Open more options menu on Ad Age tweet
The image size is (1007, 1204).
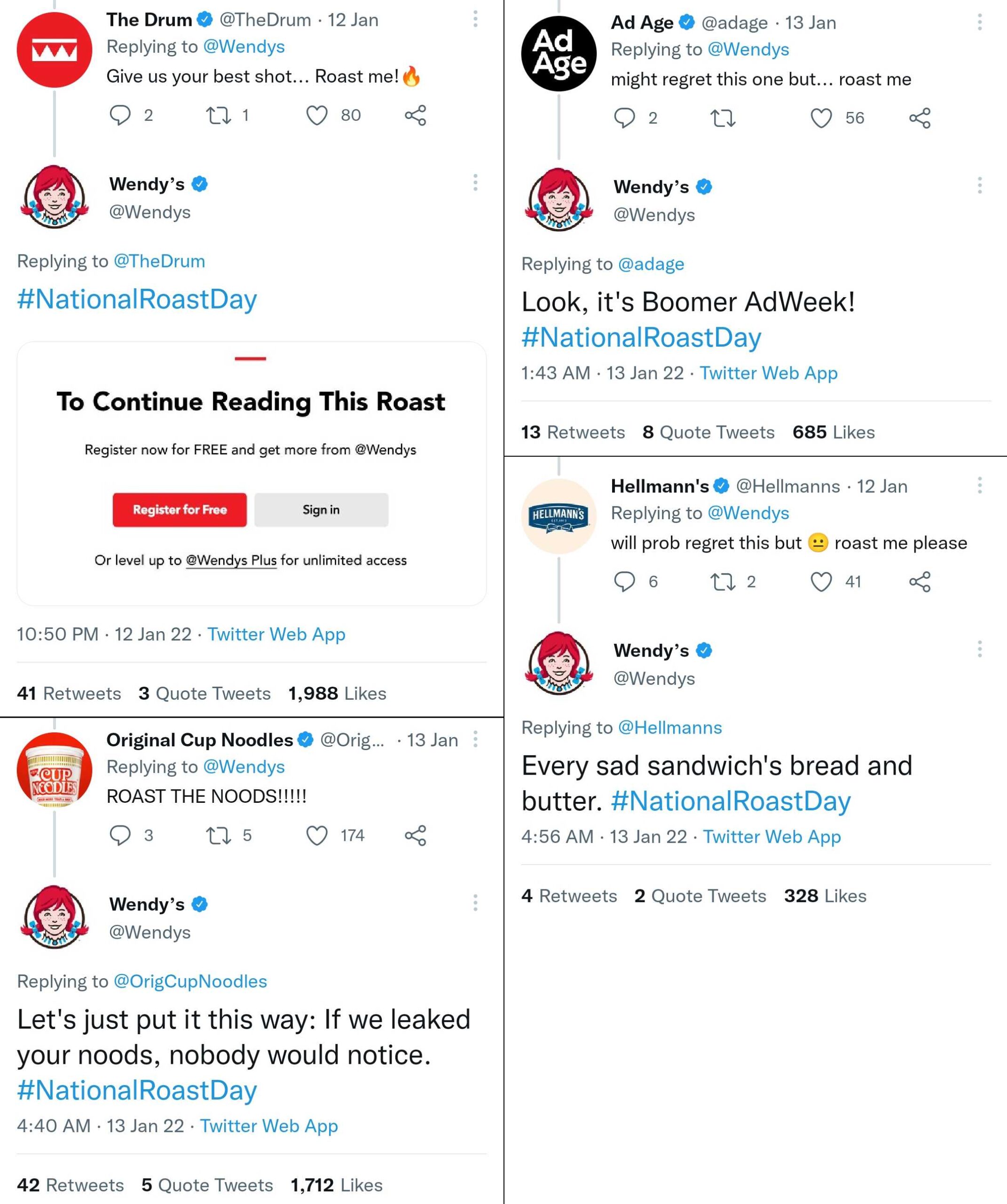pos(979,23)
